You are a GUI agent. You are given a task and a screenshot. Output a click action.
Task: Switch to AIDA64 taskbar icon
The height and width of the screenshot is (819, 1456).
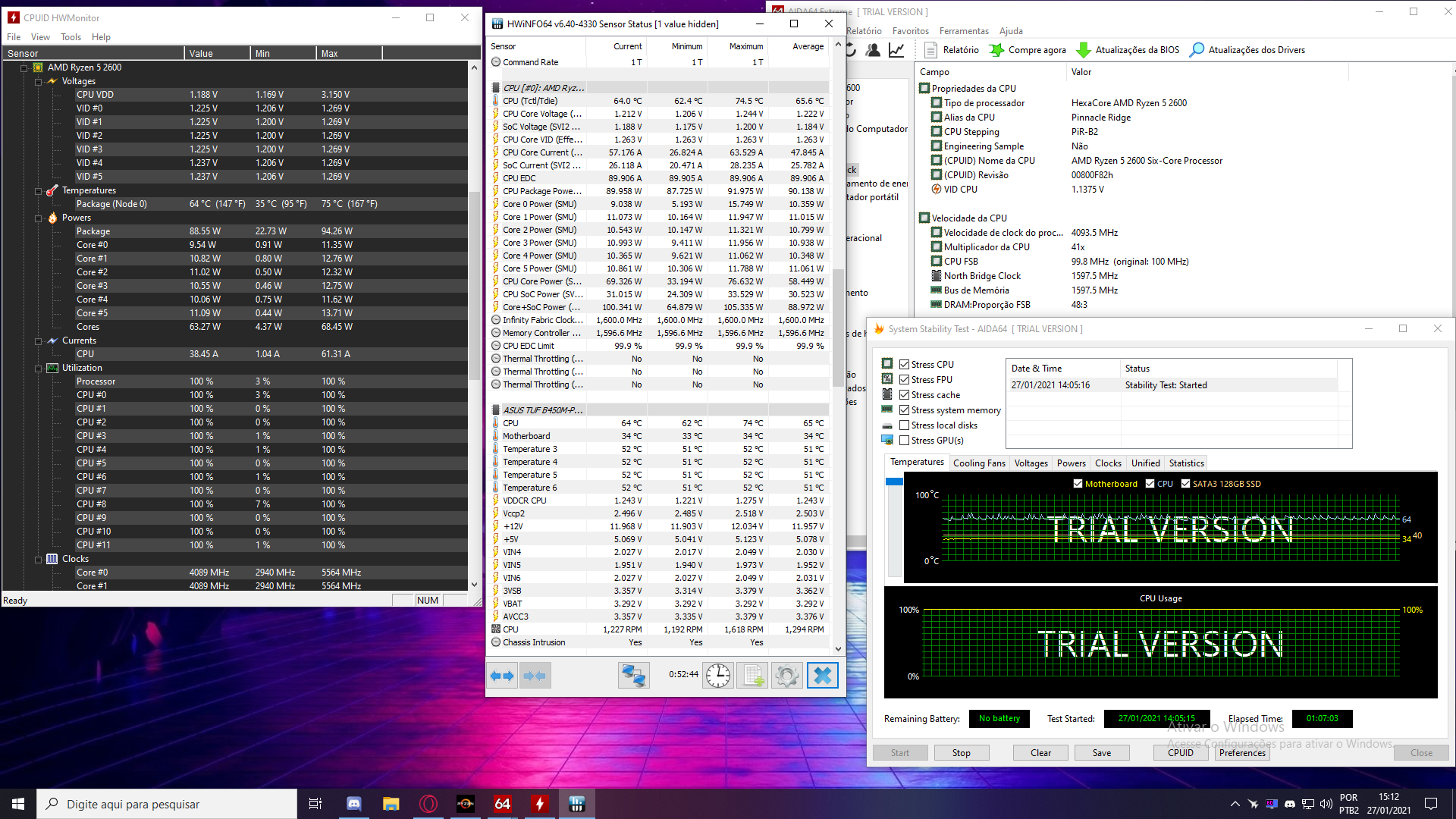[x=502, y=804]
